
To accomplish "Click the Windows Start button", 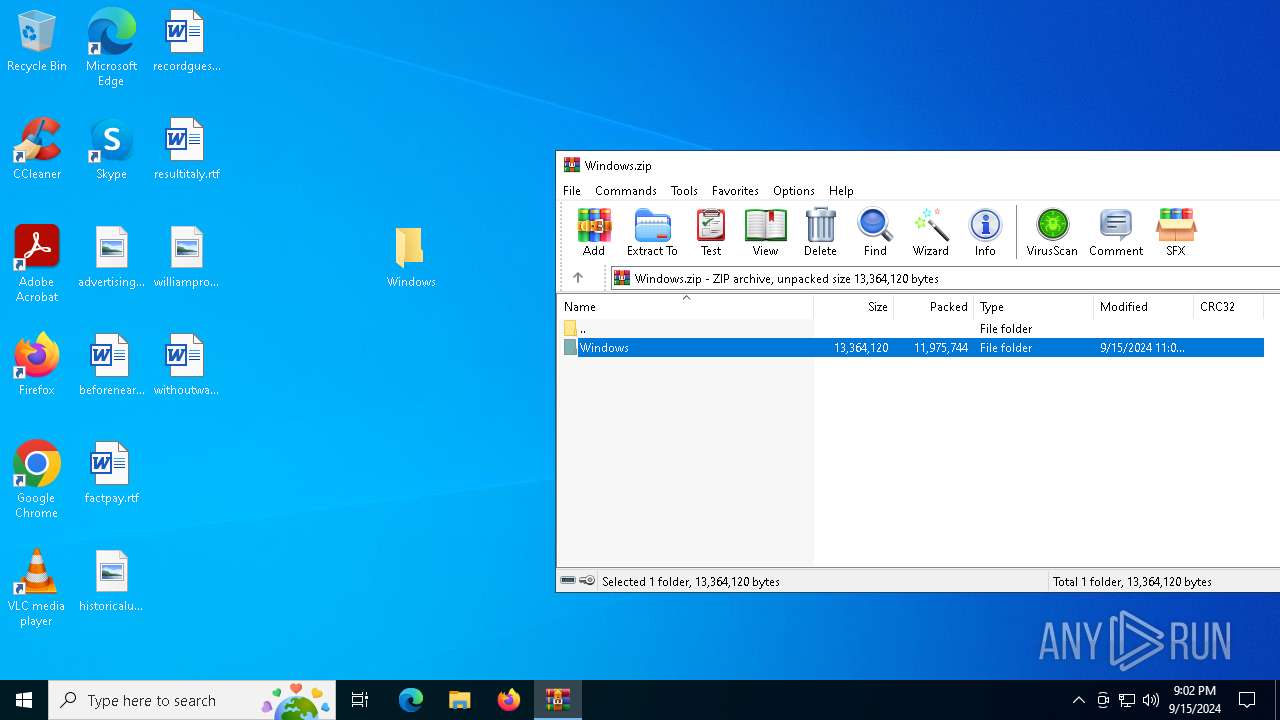I will click(24, 700).
